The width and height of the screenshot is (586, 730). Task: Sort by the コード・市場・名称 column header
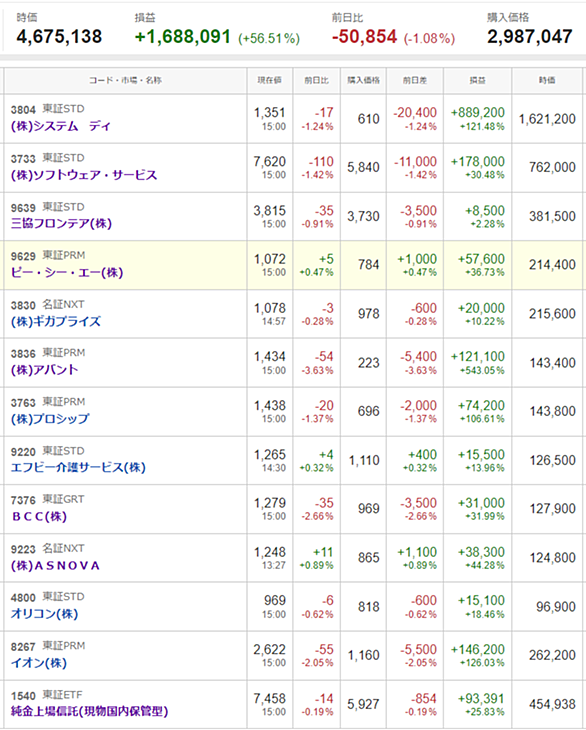coord(126,81)
